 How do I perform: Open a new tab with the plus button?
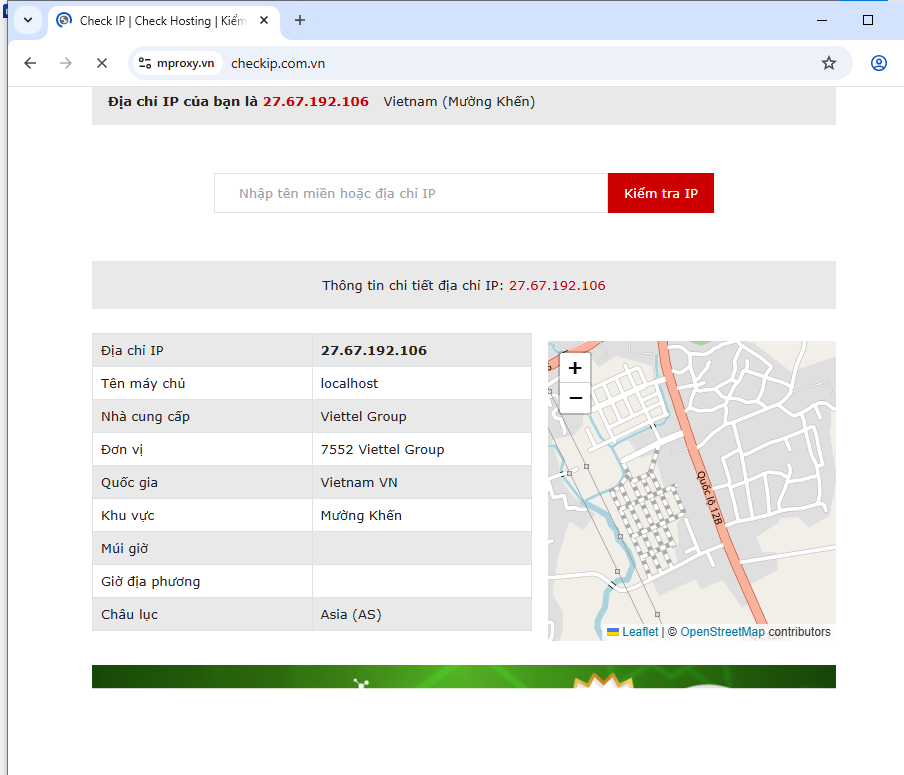[300, 20]
